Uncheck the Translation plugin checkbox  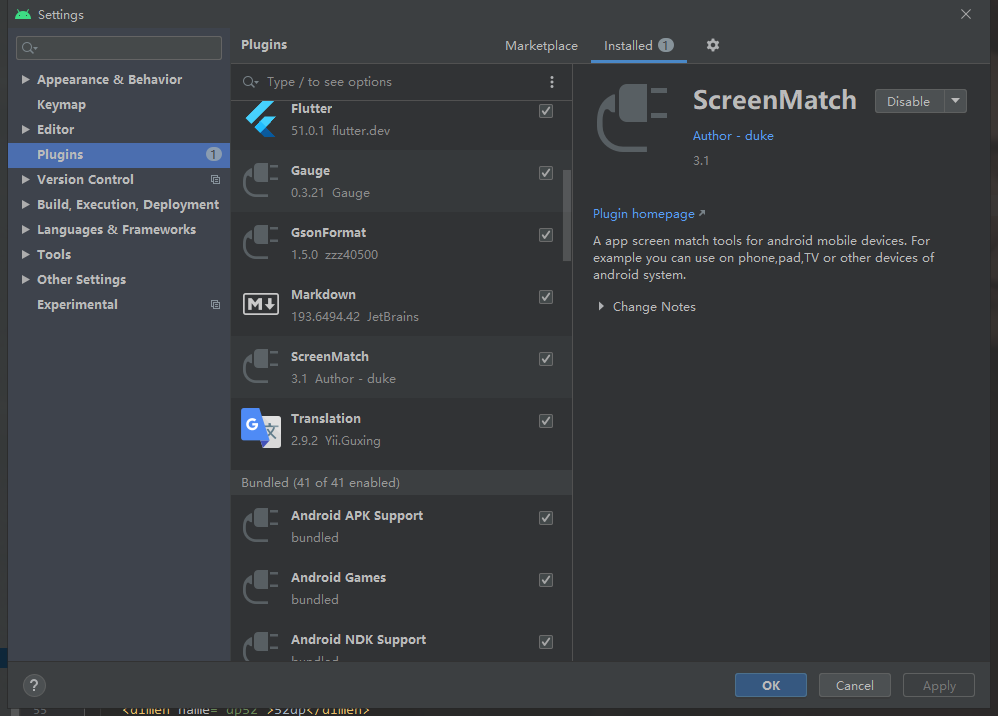(546, 421)
